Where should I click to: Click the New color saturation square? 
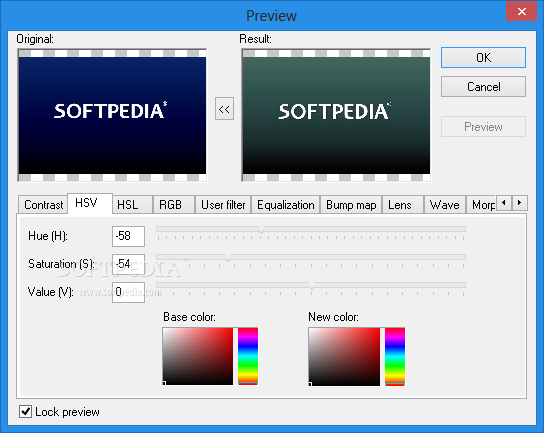tap(344, 357)
